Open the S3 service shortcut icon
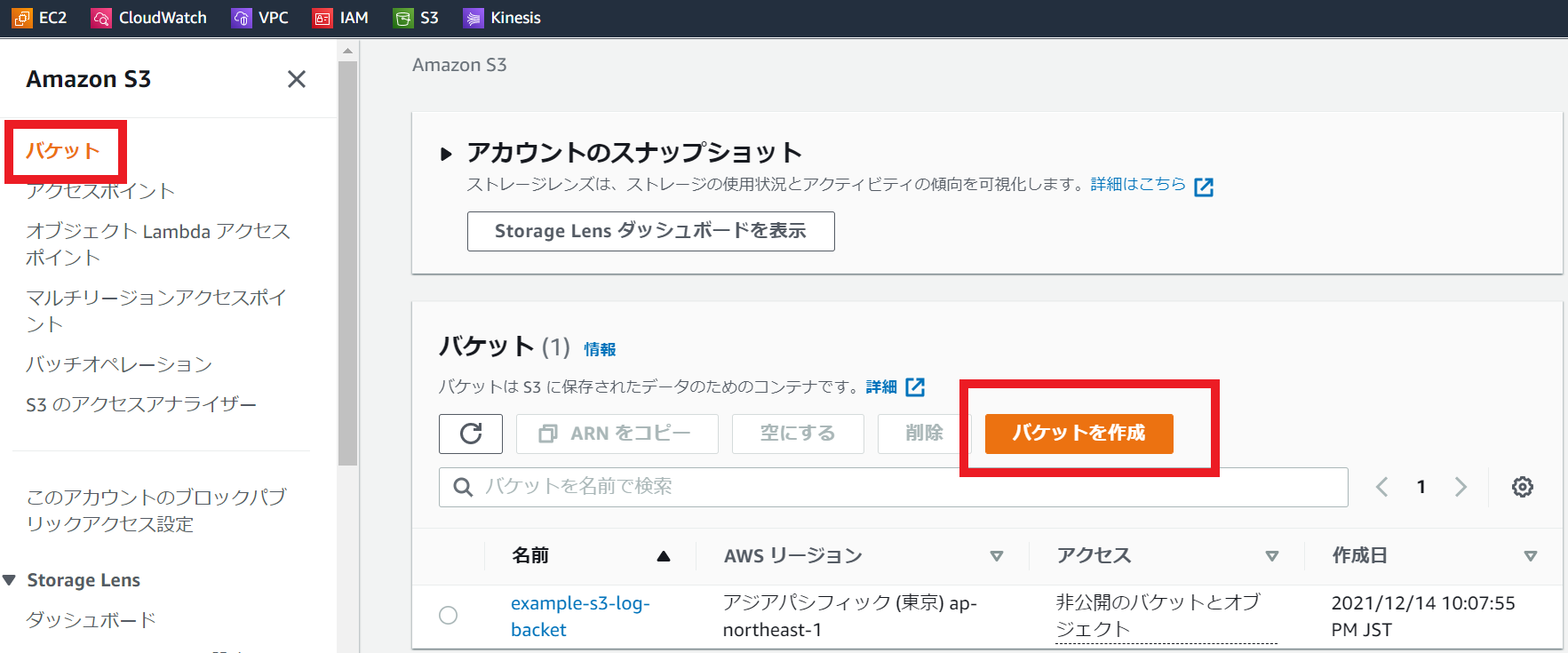The width and height of the screenshot is (1568, 653). (x=403, y=18)
